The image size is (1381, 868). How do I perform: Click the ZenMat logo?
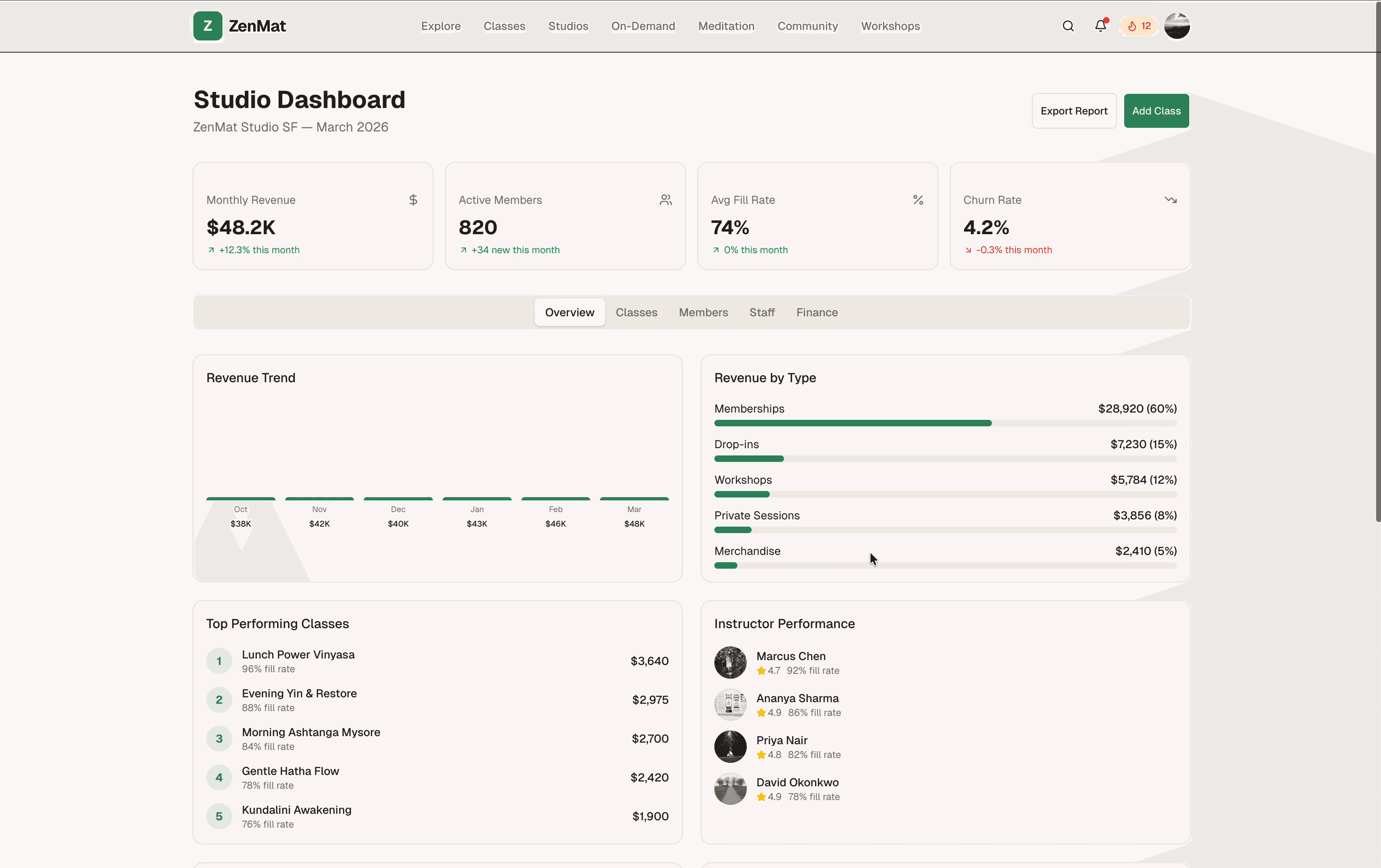click(240, 26)
